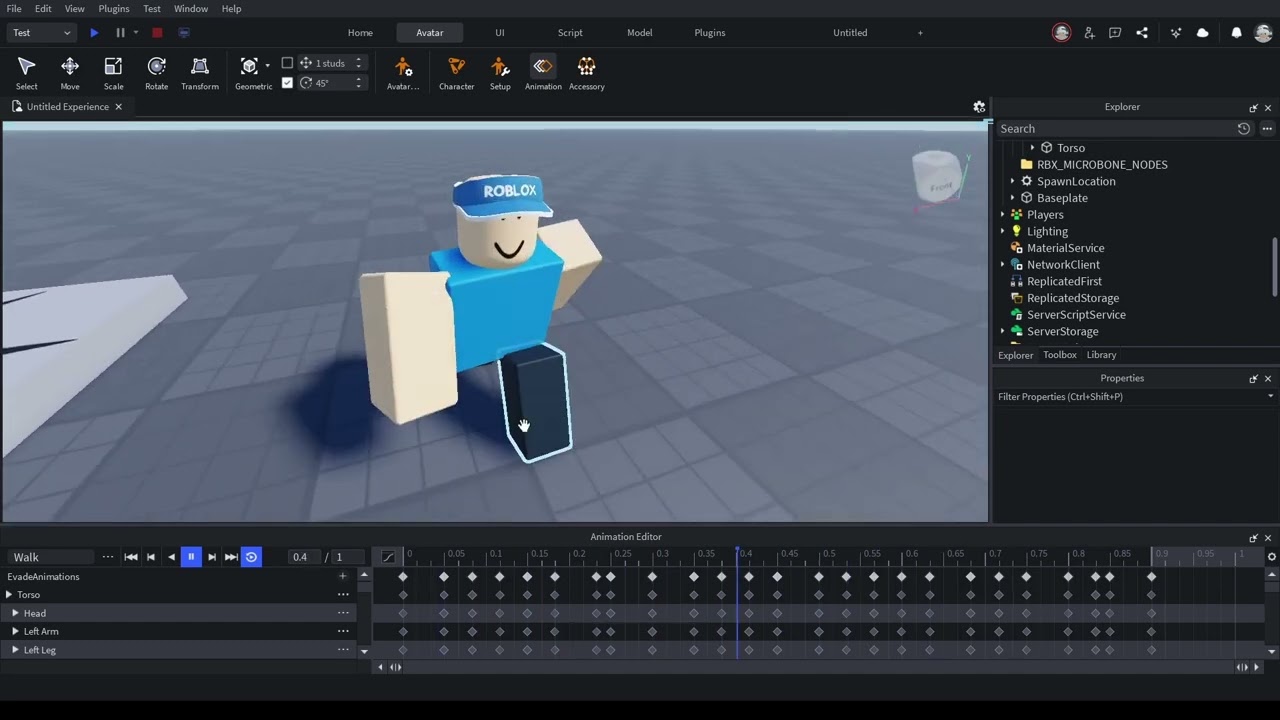
Task: Select the Transform tool
Action: [200, 73]
